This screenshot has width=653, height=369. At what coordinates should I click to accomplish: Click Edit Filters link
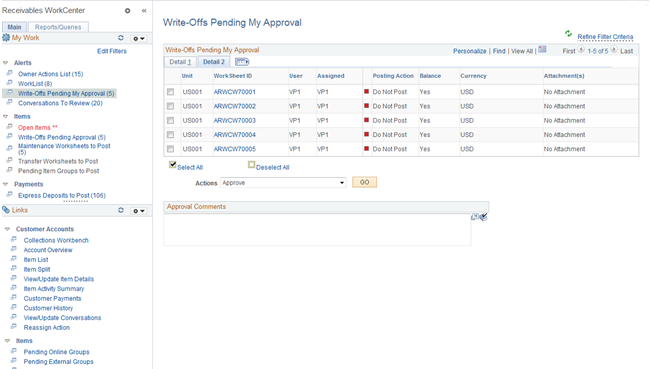click(112, 51)
